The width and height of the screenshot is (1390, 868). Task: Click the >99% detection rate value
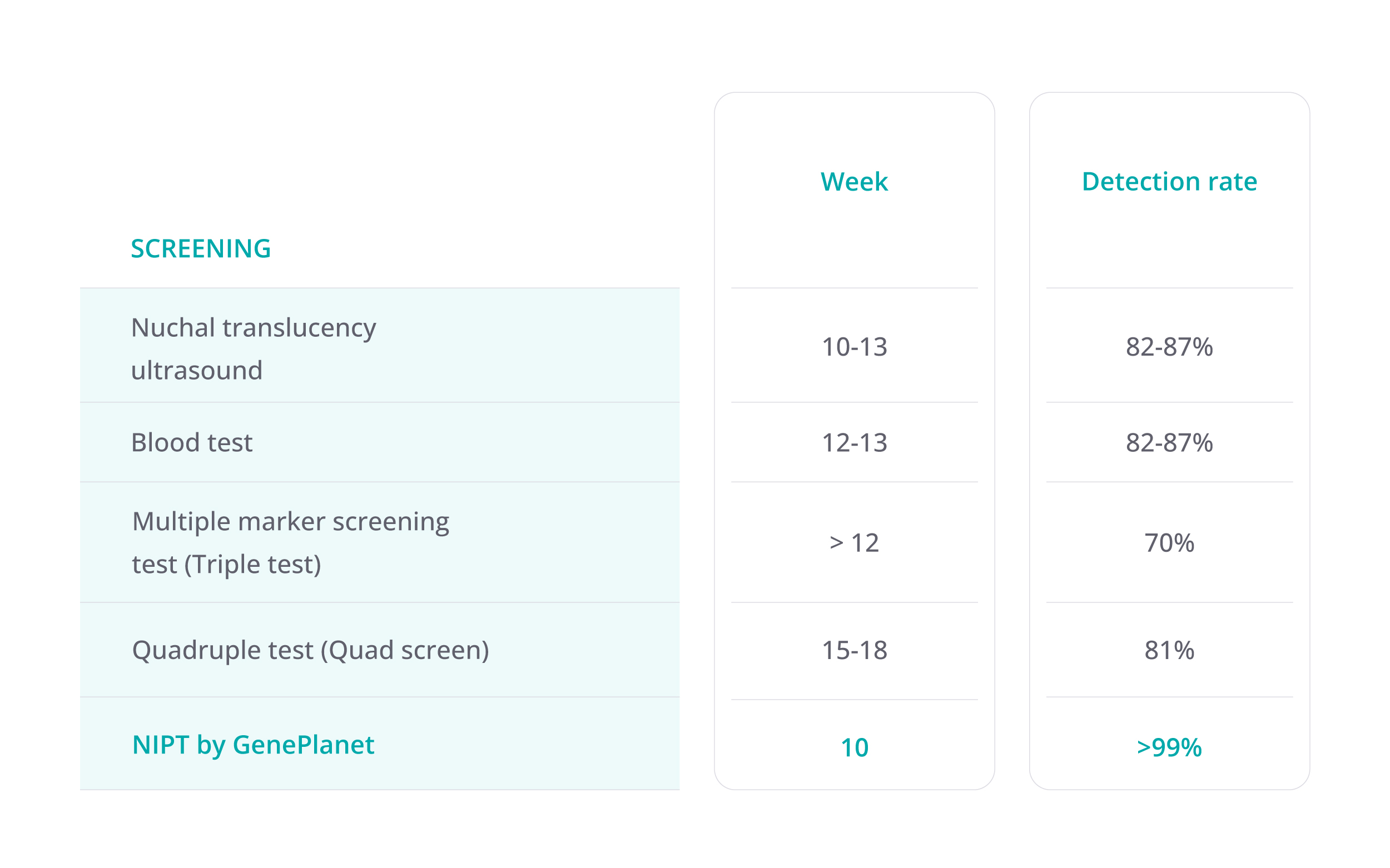[1169, 747]
